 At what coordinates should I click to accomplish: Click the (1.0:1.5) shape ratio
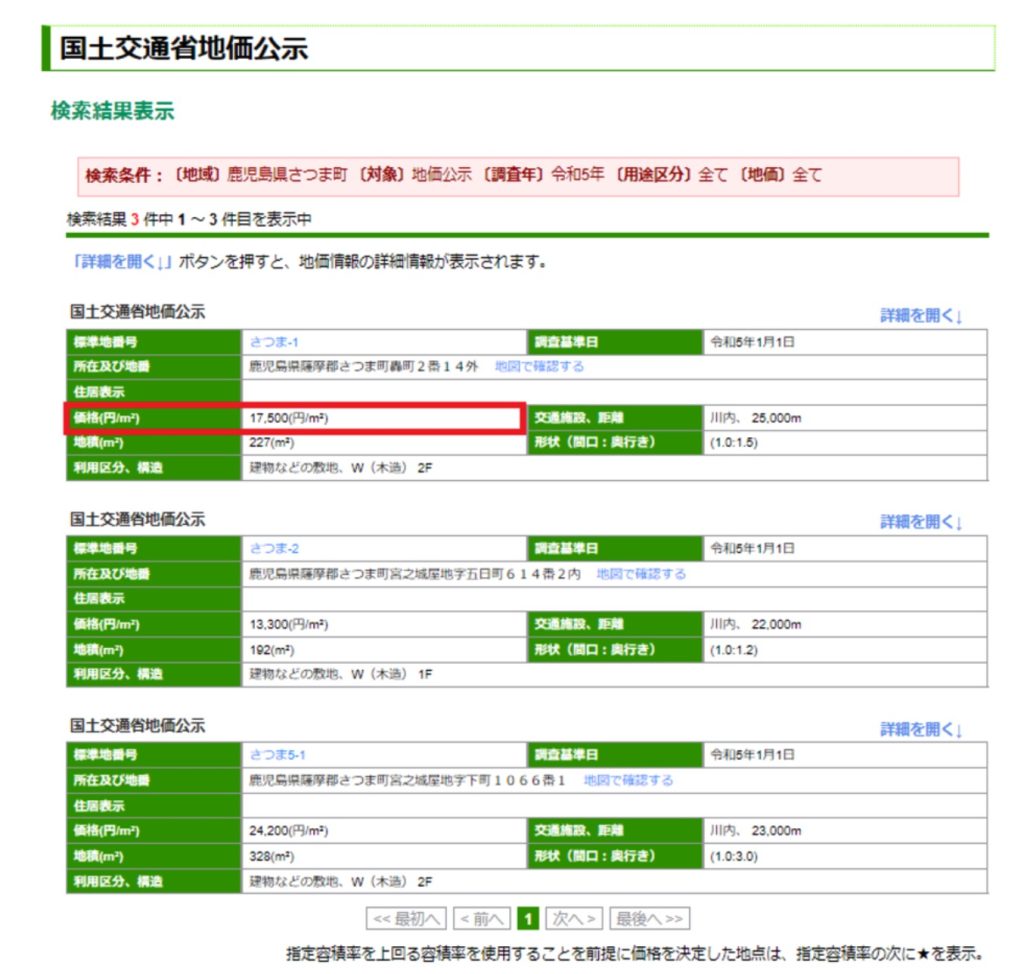pyautogui.click(x=734, y=443)
